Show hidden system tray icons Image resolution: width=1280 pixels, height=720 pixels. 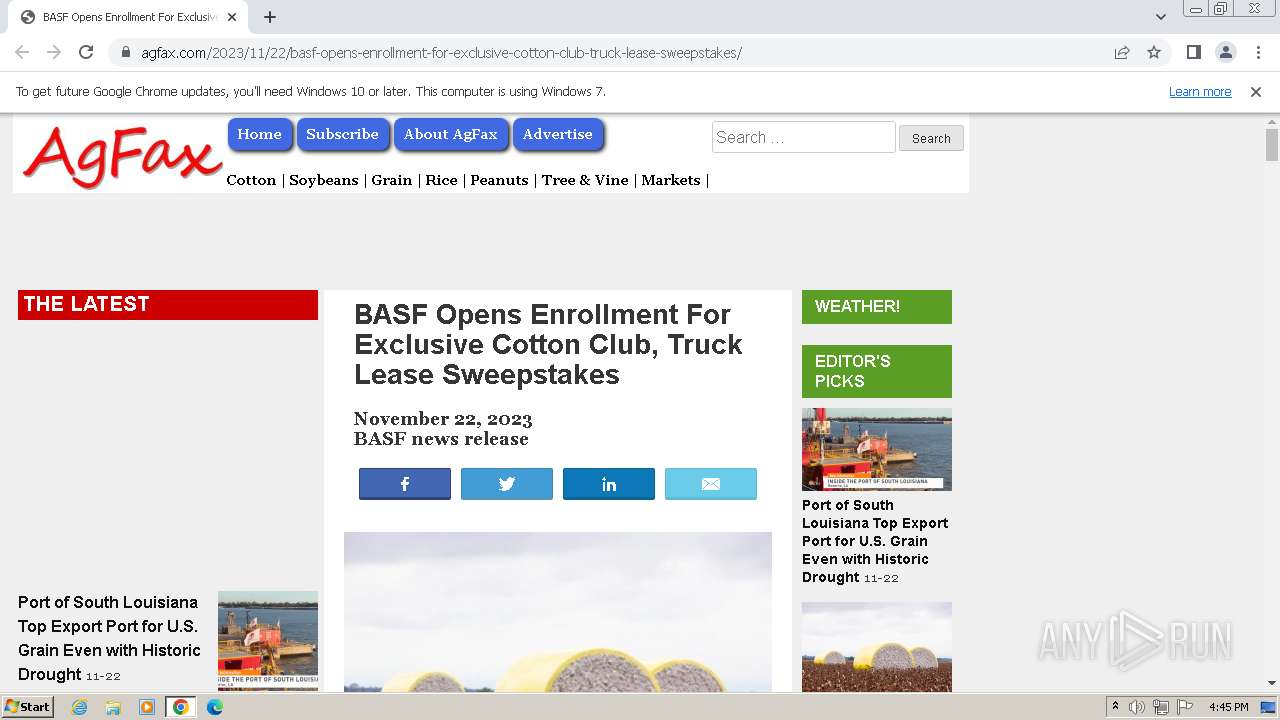(1116, 707)
